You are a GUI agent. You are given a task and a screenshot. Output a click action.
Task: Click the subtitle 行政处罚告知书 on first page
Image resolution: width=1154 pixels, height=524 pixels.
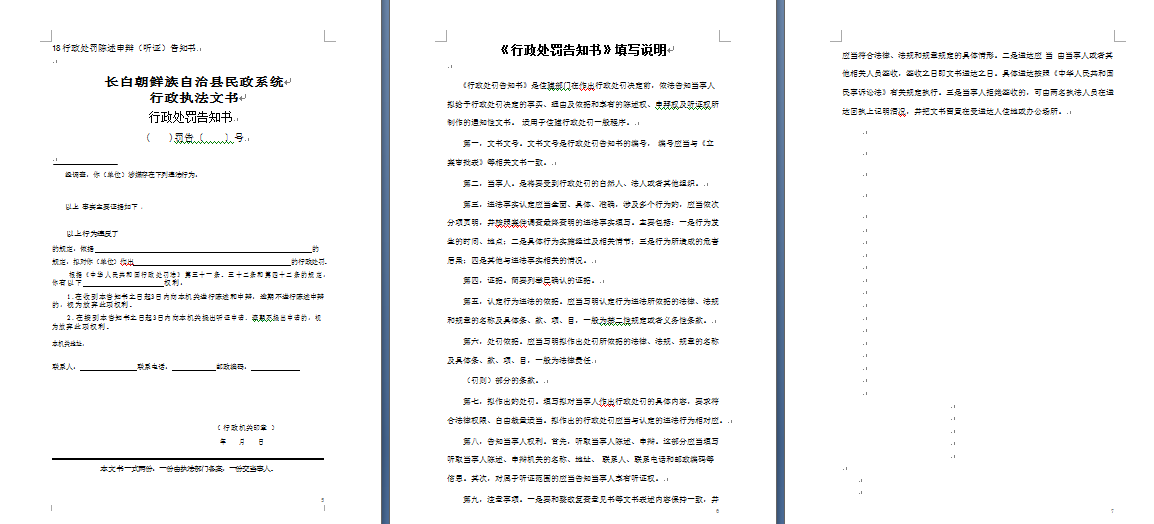pyautogui.click(x=189, y=117)
